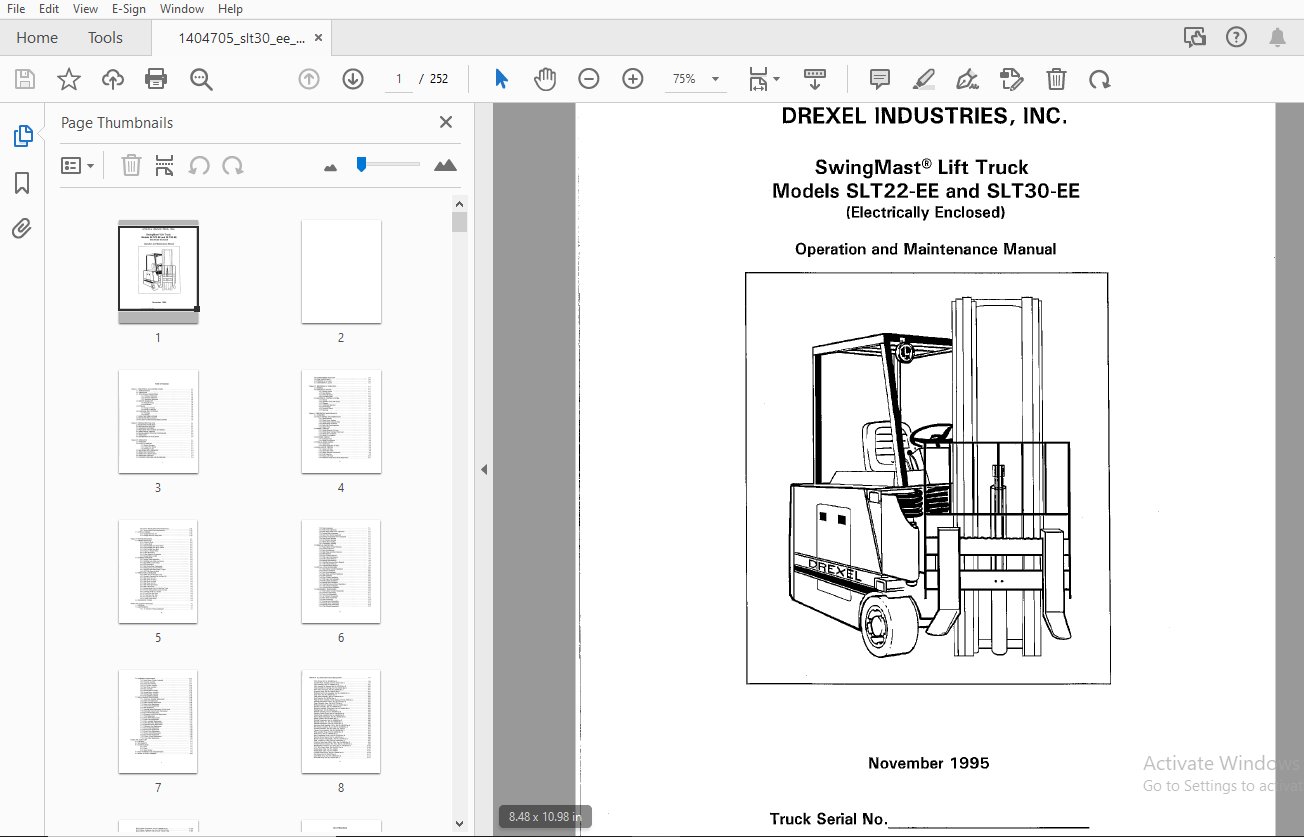Open the Find text magnifier tool
The height and width of the screenshot is (837, 1304).
coord(201,79)
